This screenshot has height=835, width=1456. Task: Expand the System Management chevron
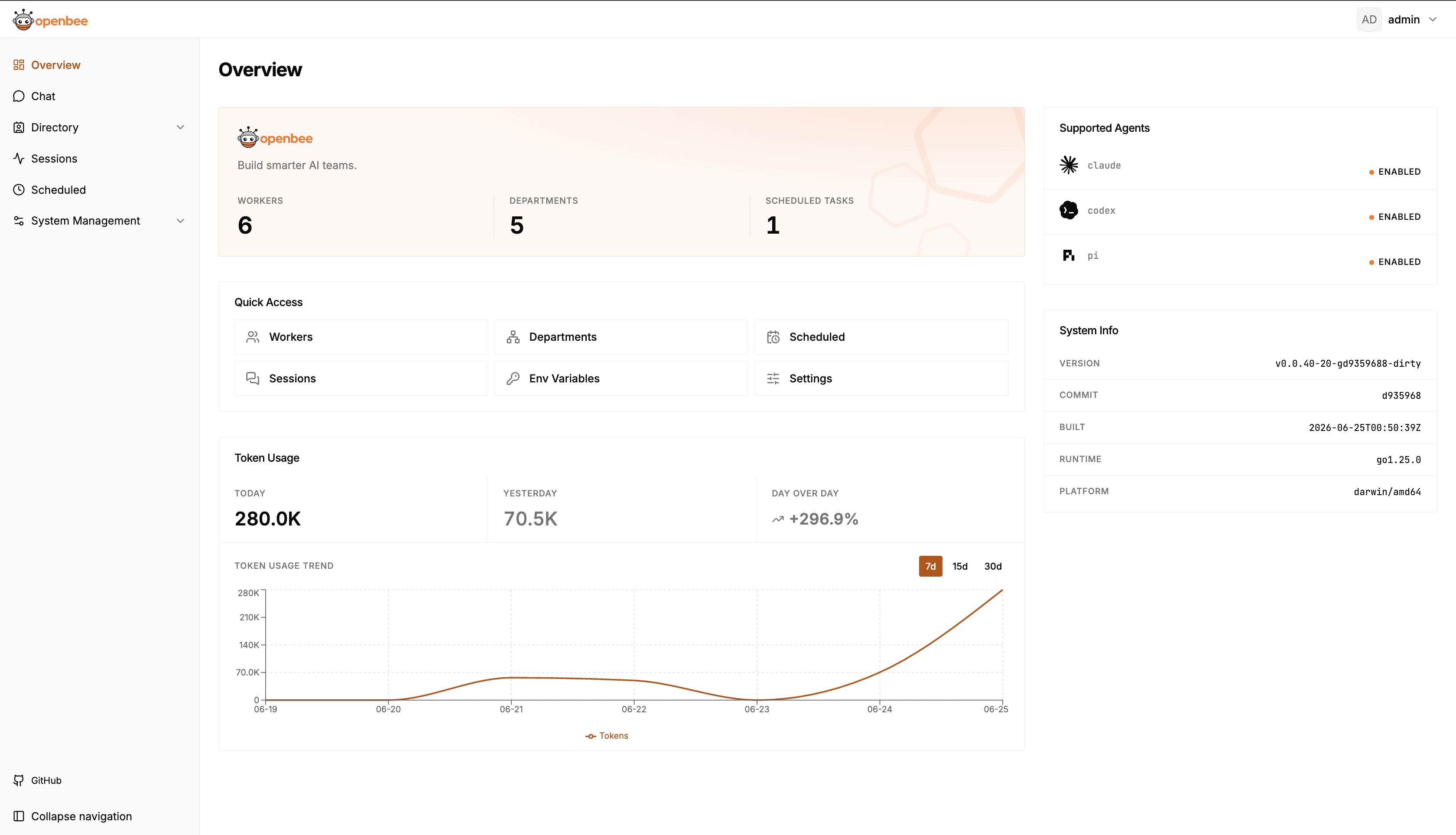(x=181, y=221)
